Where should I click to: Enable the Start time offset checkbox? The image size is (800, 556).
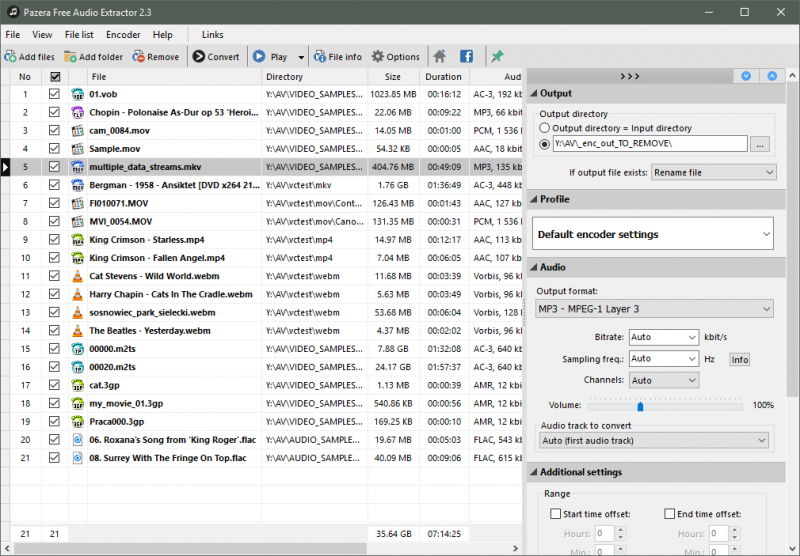(x=556, y=514)
